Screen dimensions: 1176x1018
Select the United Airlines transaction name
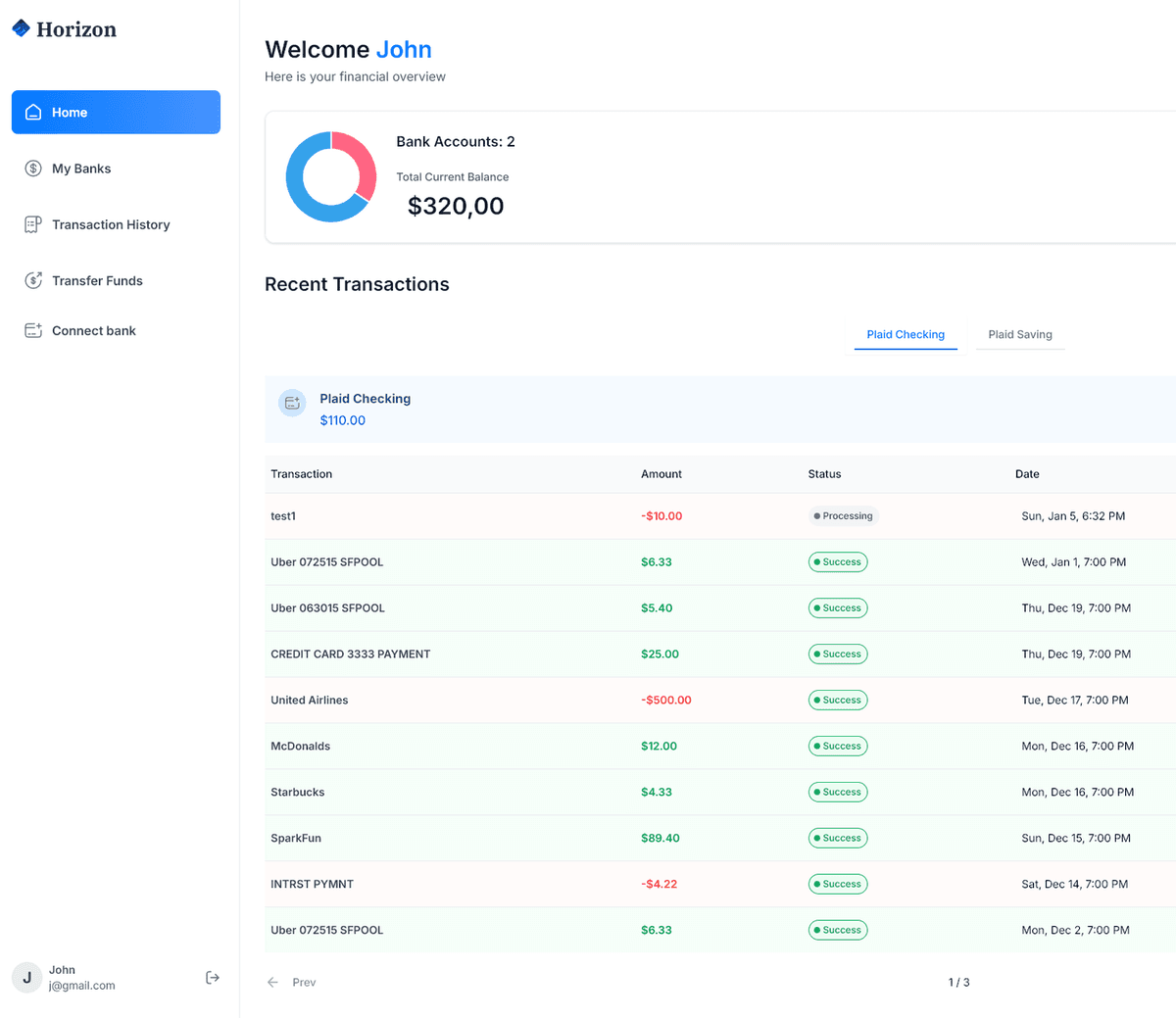coord(310,700)
